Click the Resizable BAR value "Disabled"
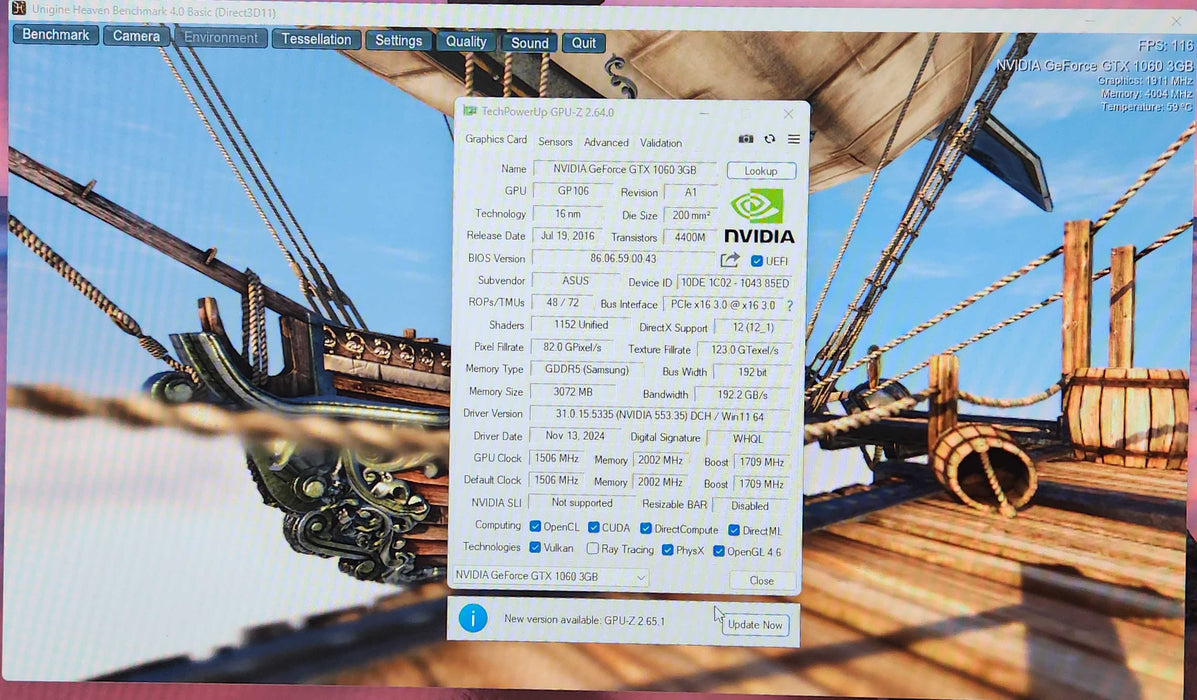 [x=750, y=505]
